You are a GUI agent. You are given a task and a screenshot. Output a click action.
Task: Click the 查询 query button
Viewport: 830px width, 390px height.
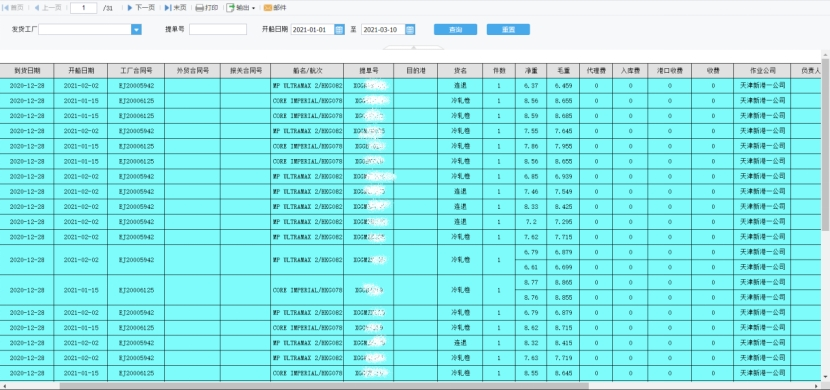pyautogui.click(x=455, y=30)
